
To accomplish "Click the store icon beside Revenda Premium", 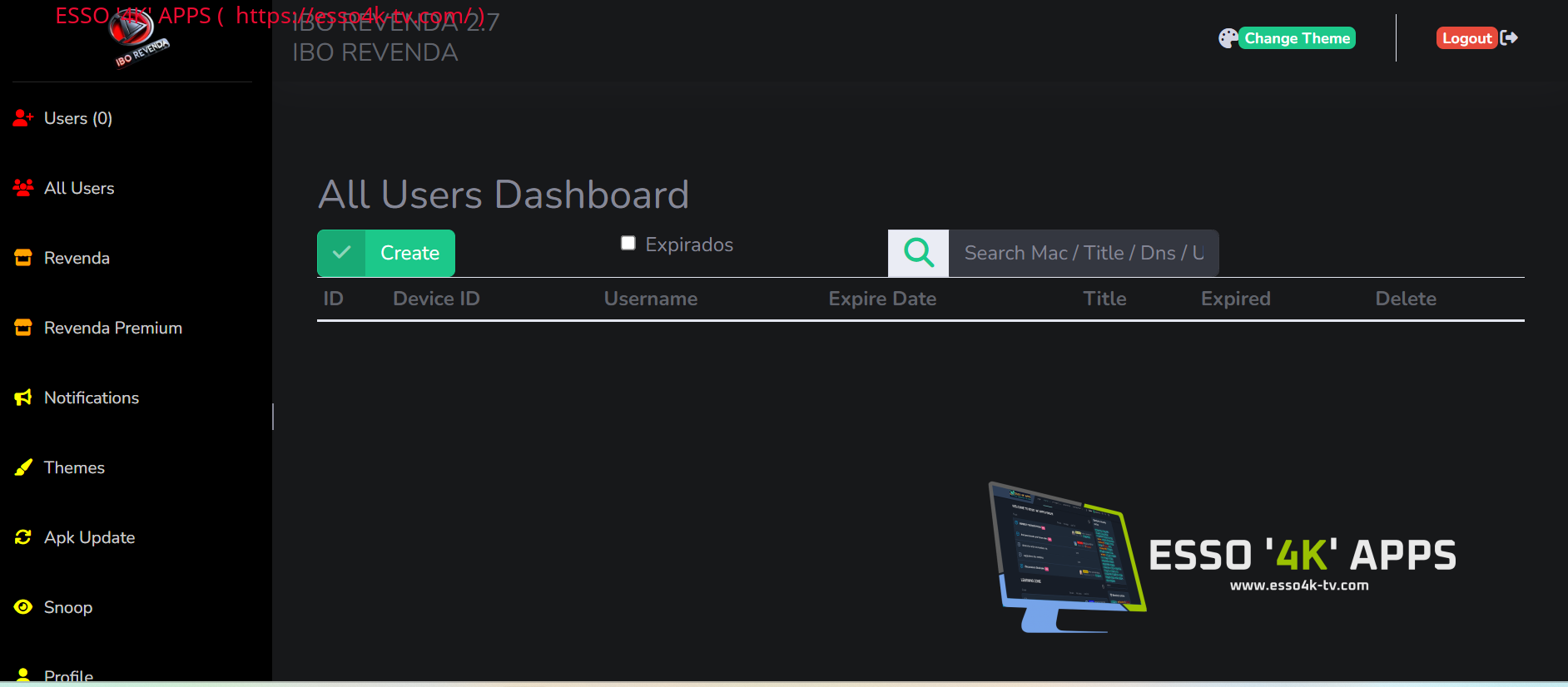I will 23,328.
